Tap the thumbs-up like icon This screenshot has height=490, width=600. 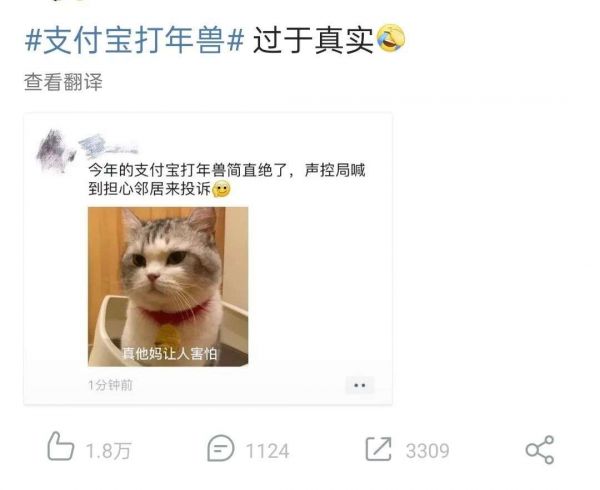[60, 446]
